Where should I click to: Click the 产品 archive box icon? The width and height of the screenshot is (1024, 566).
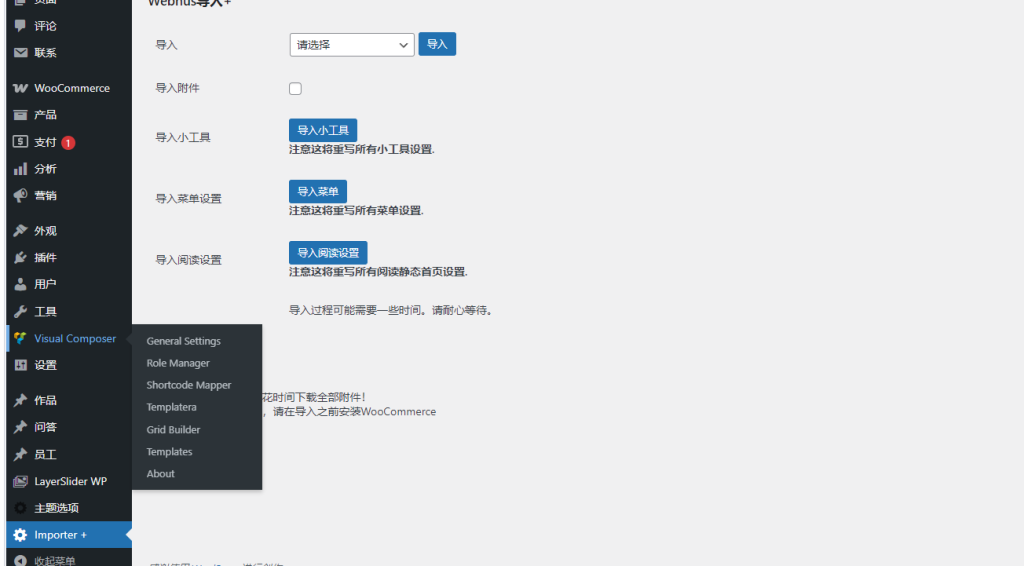20,115
